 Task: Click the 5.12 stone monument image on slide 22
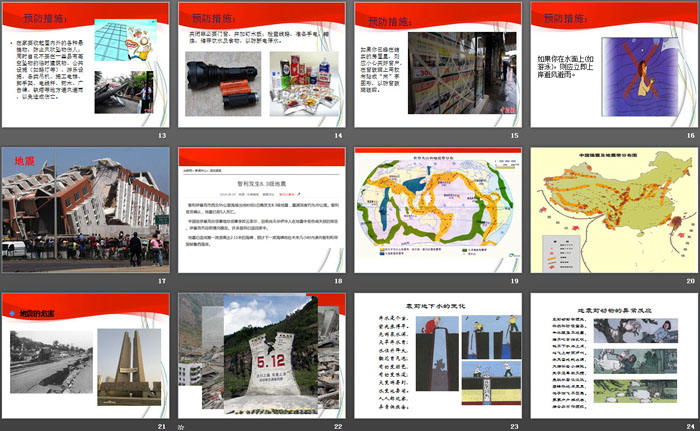click(x=271, y=356)
